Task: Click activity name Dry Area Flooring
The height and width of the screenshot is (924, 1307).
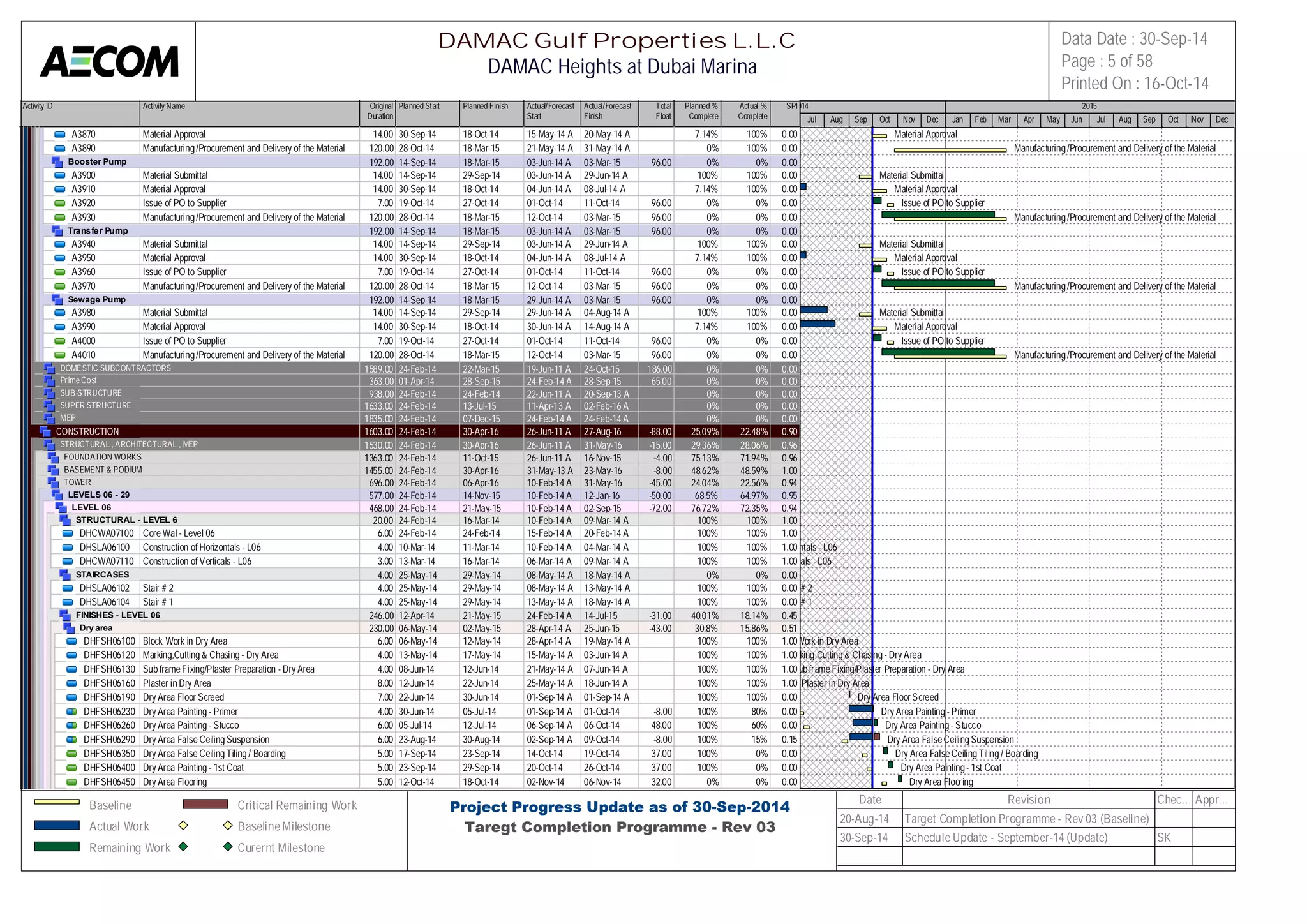Action: tap(175, 782)
